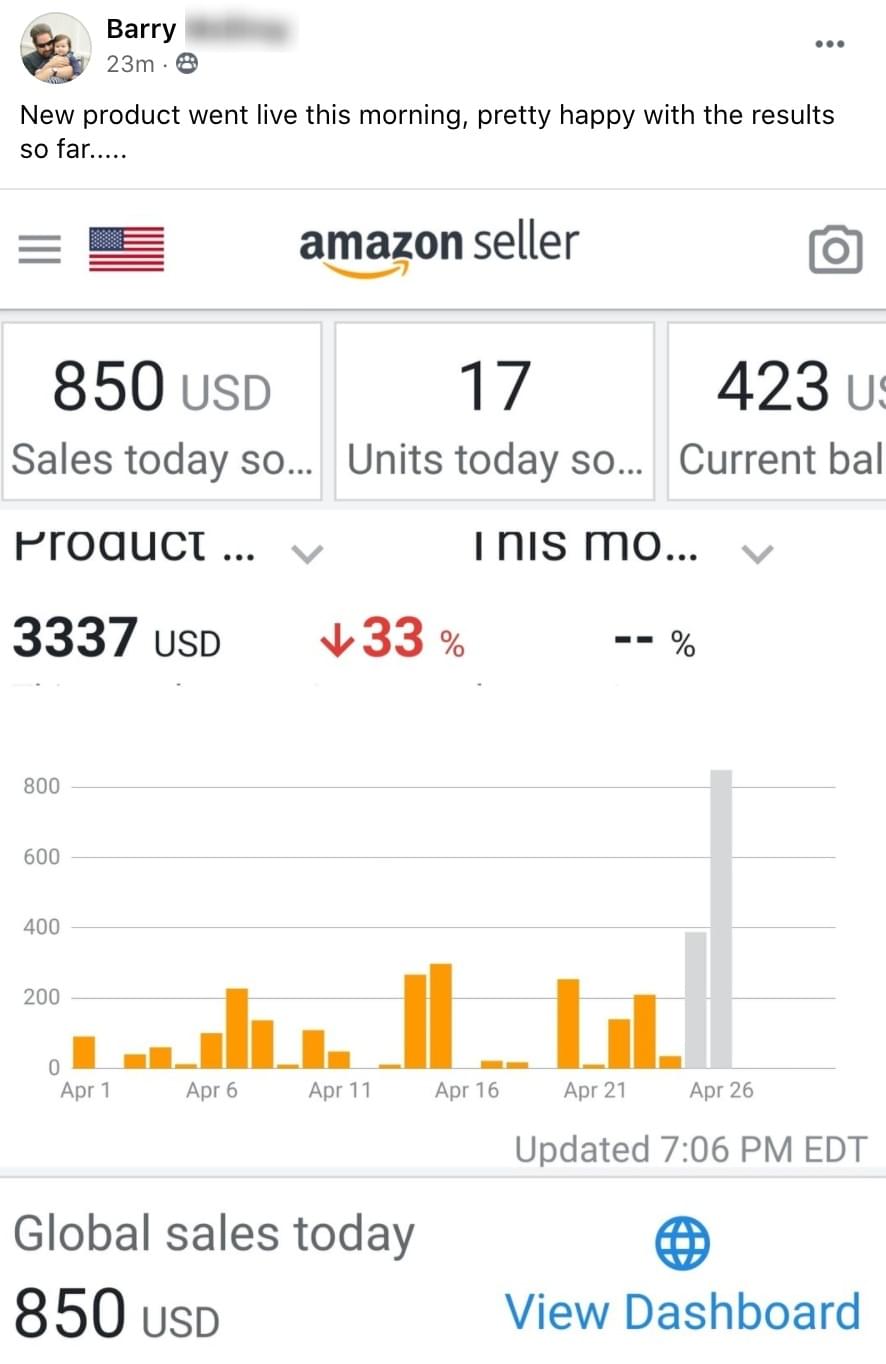This screenshot has height=1364, width=886.
Task: Click the 23m post timestamp
Action: pos(130,64)
